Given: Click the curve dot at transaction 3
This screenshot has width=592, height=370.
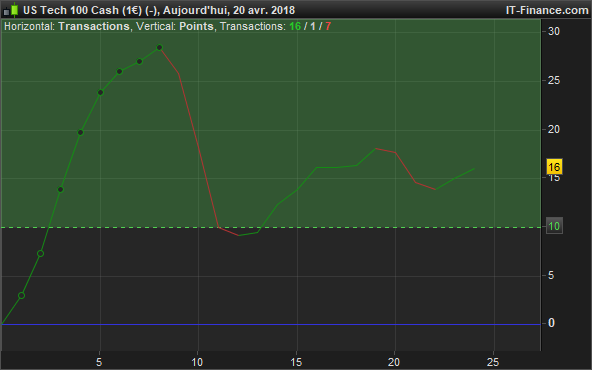Looking at the screenshot, I should point(60,190).
